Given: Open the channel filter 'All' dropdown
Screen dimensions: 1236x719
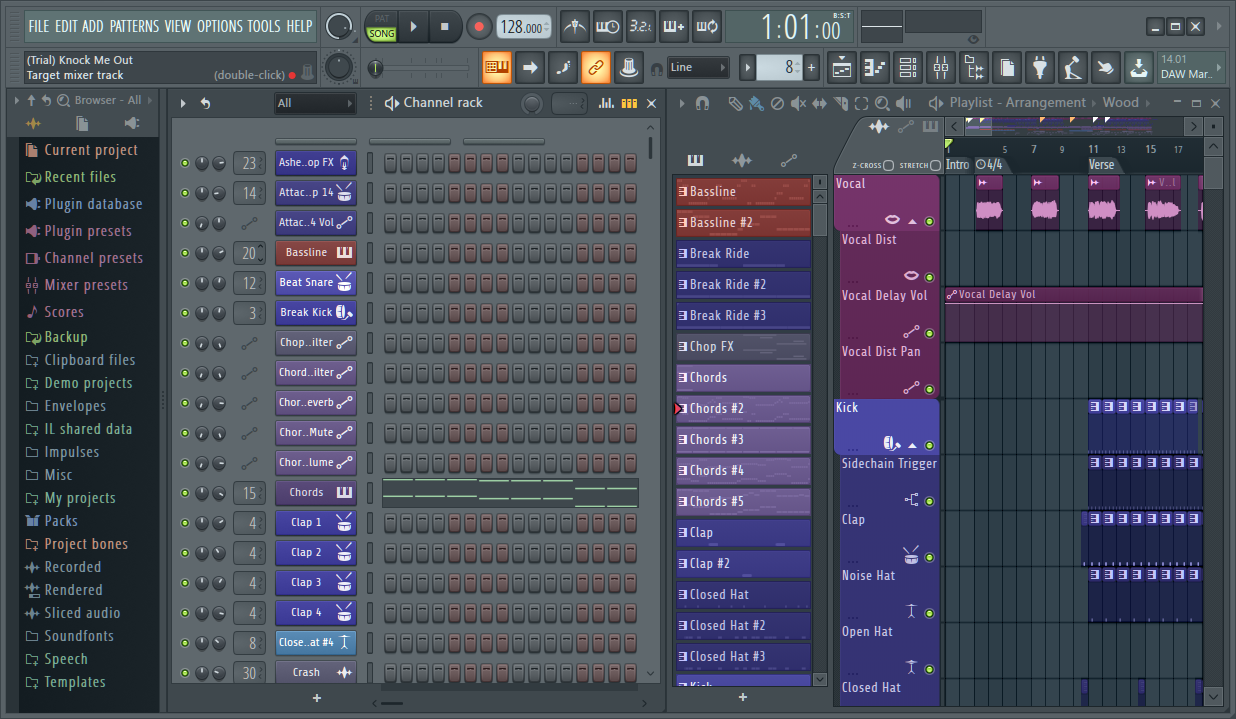Looking at the screenshot, I should pos(315,103).
